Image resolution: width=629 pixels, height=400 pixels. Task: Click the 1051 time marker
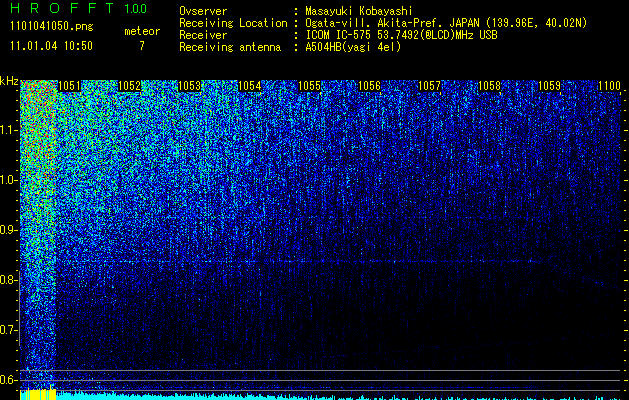(x=69, y=86)
